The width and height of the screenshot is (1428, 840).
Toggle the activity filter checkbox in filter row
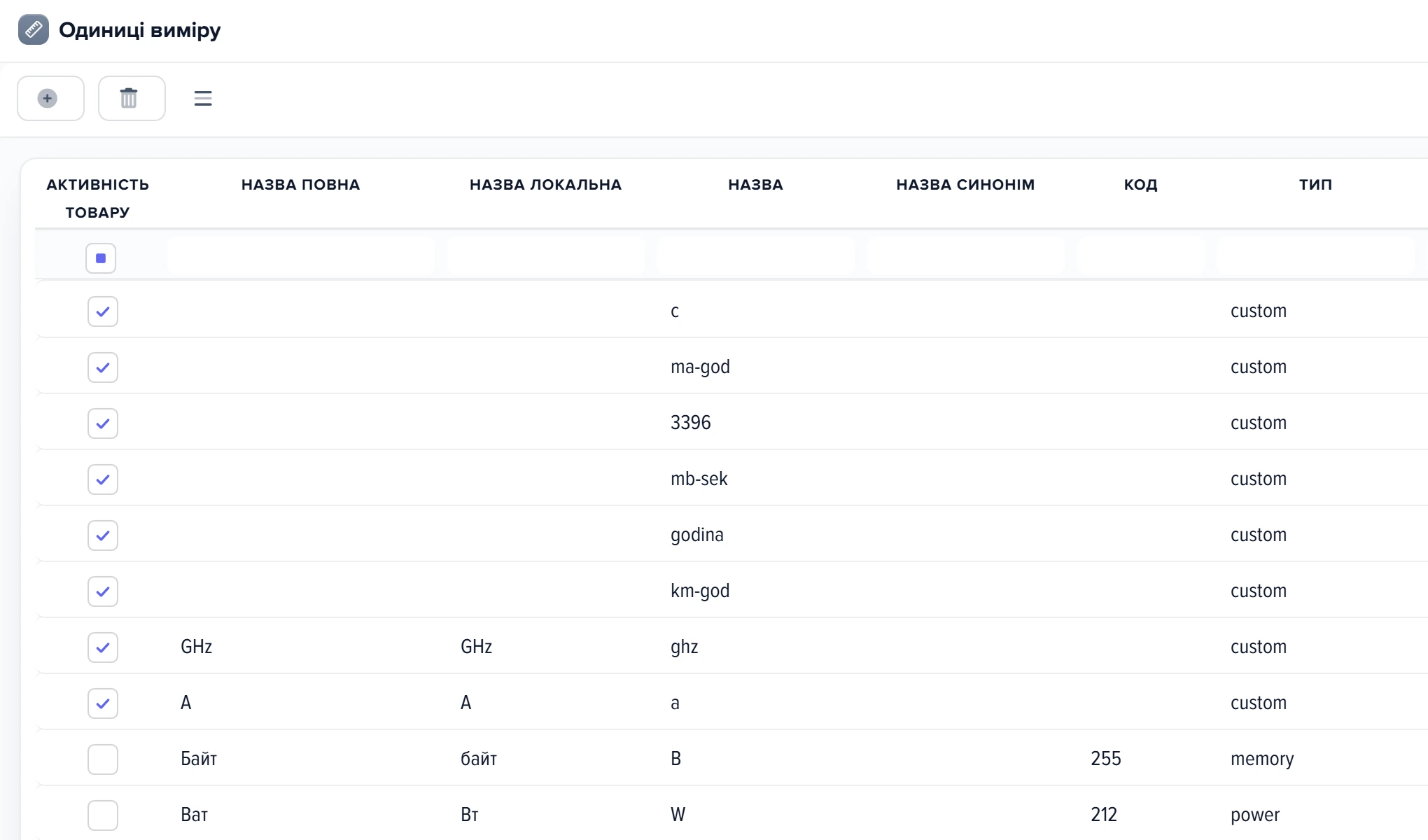tap(101, 258)
